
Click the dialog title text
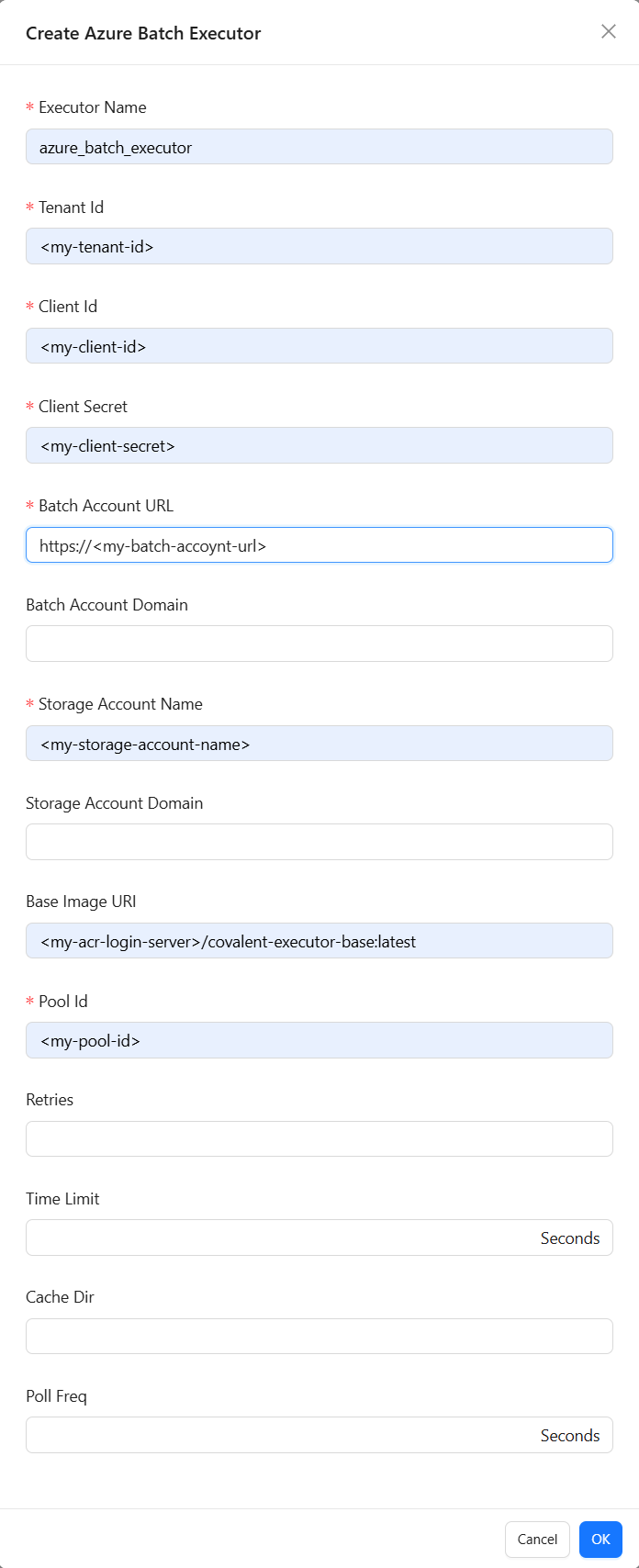pos(143,33)
